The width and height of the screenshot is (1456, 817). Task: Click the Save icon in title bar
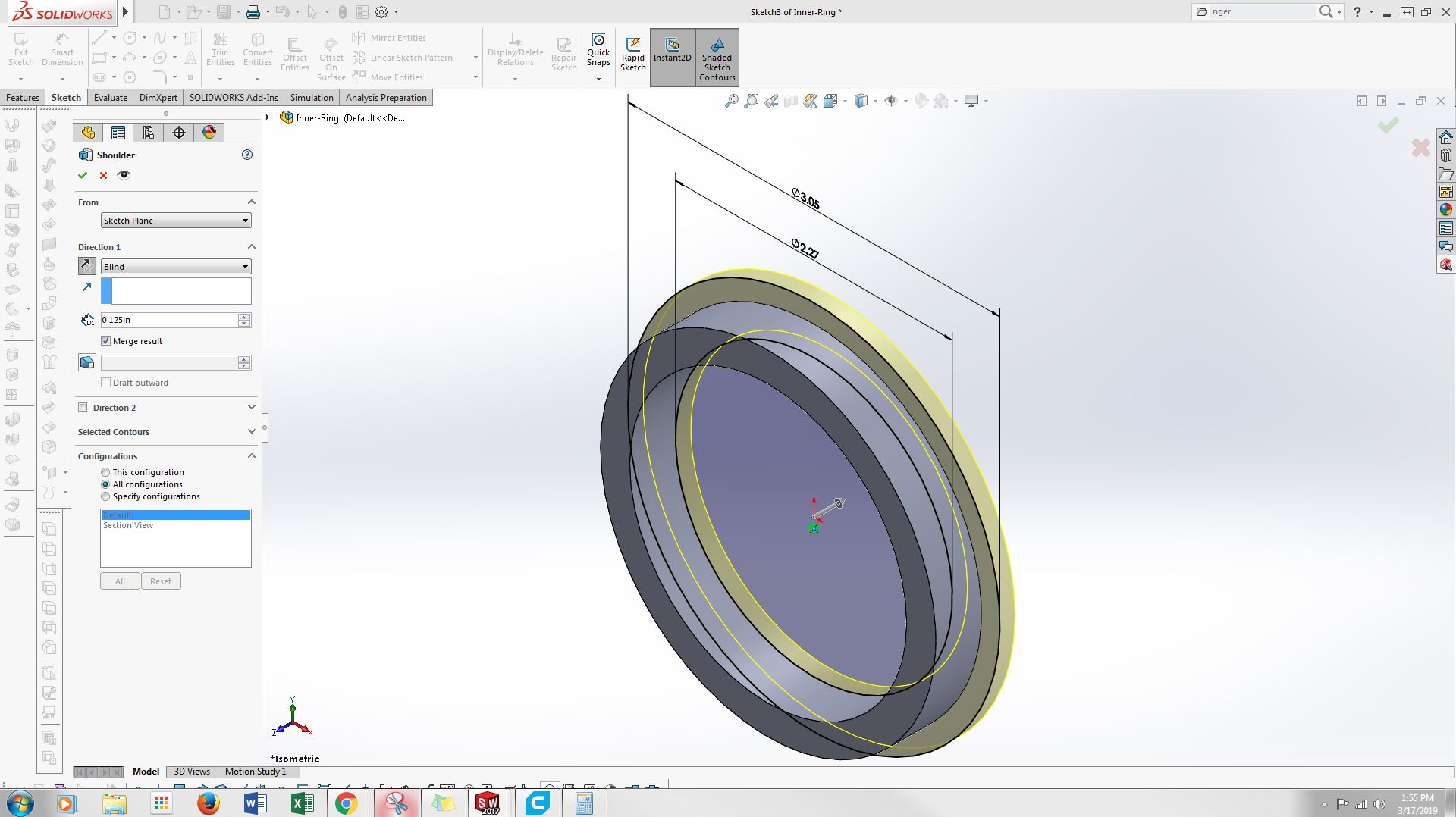224,12
